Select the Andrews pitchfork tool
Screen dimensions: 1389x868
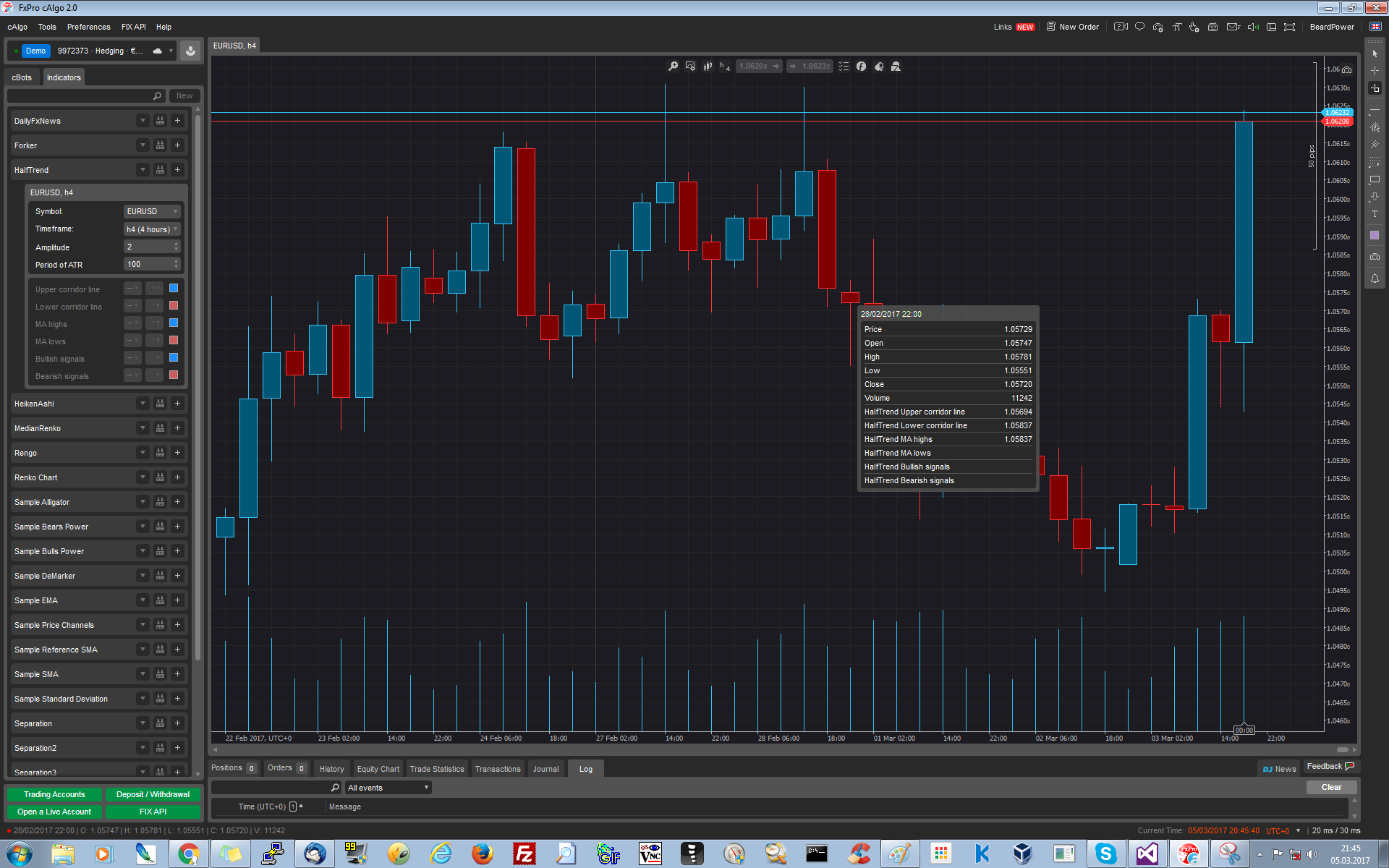coord(1375,145)
